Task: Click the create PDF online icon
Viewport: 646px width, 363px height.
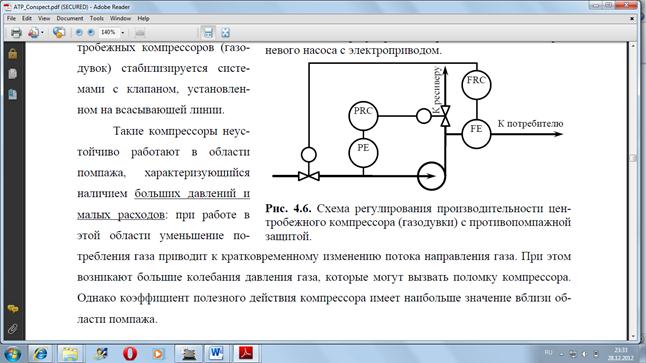Action: pyautogui.click(x=33, y=33)
